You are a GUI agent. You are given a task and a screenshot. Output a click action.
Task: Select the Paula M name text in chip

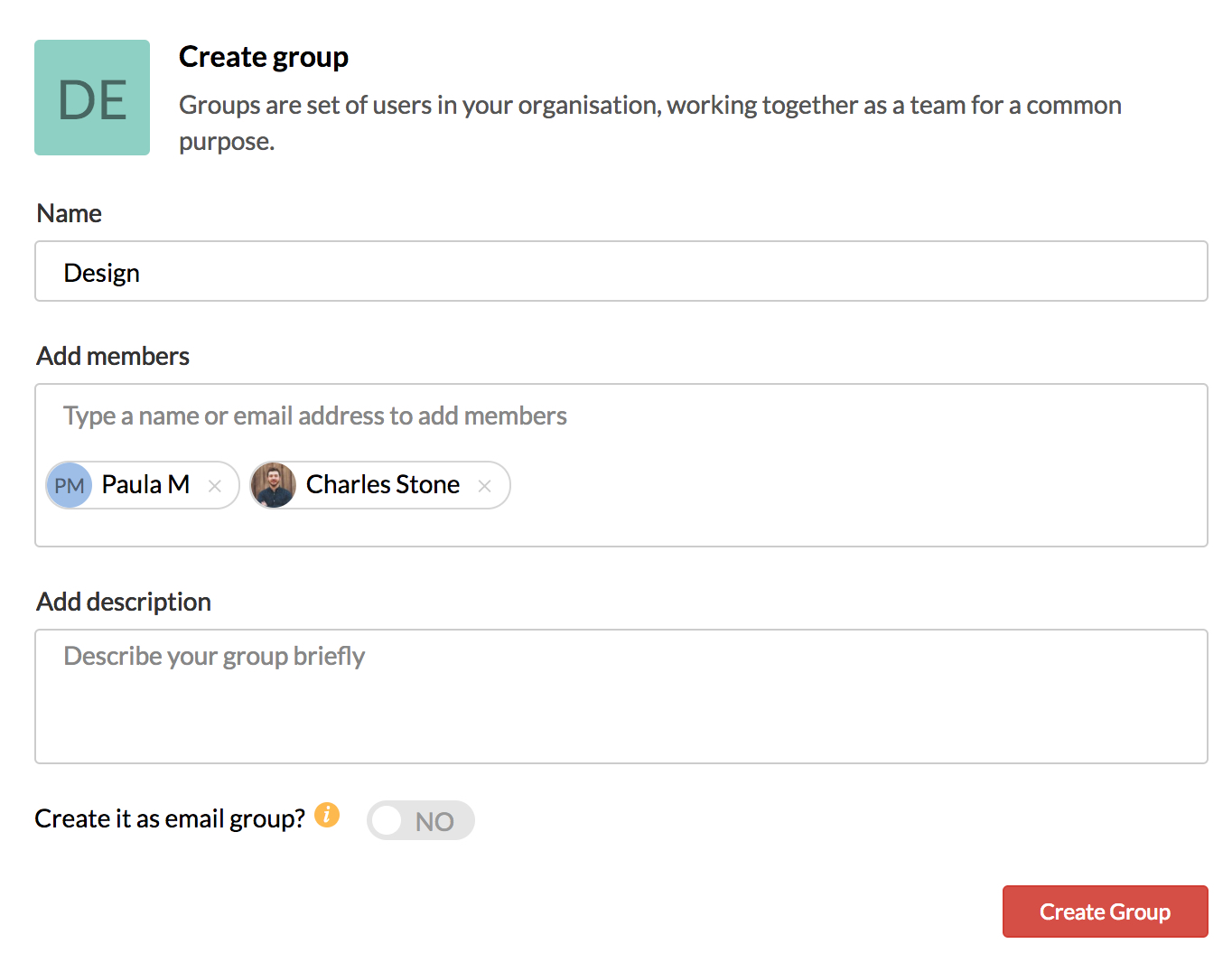(145, 485)
